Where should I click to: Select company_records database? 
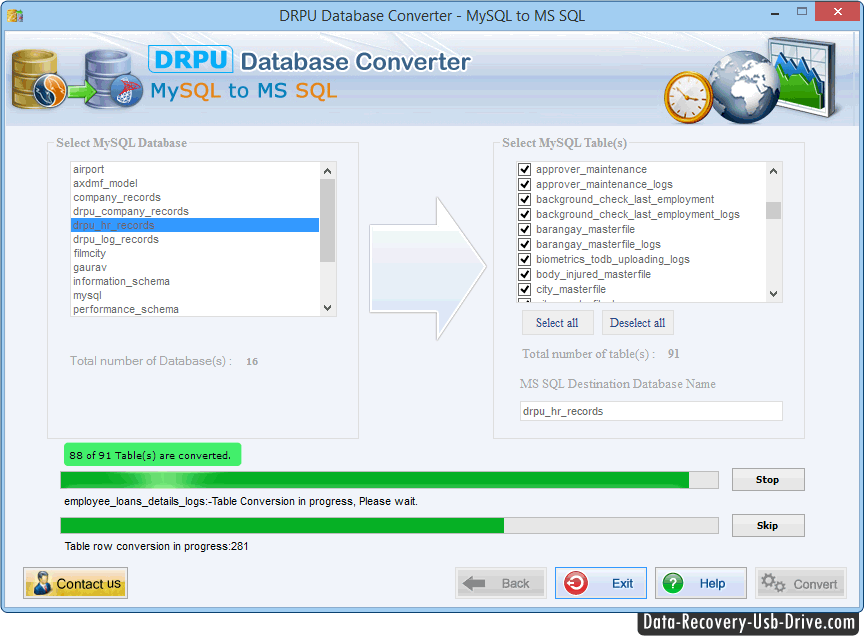[195, 197]
